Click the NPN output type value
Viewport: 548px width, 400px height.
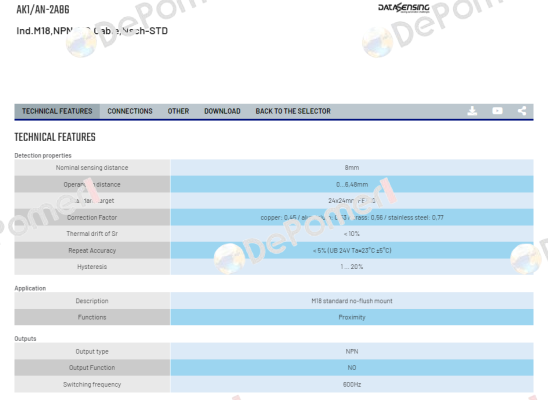352,351
